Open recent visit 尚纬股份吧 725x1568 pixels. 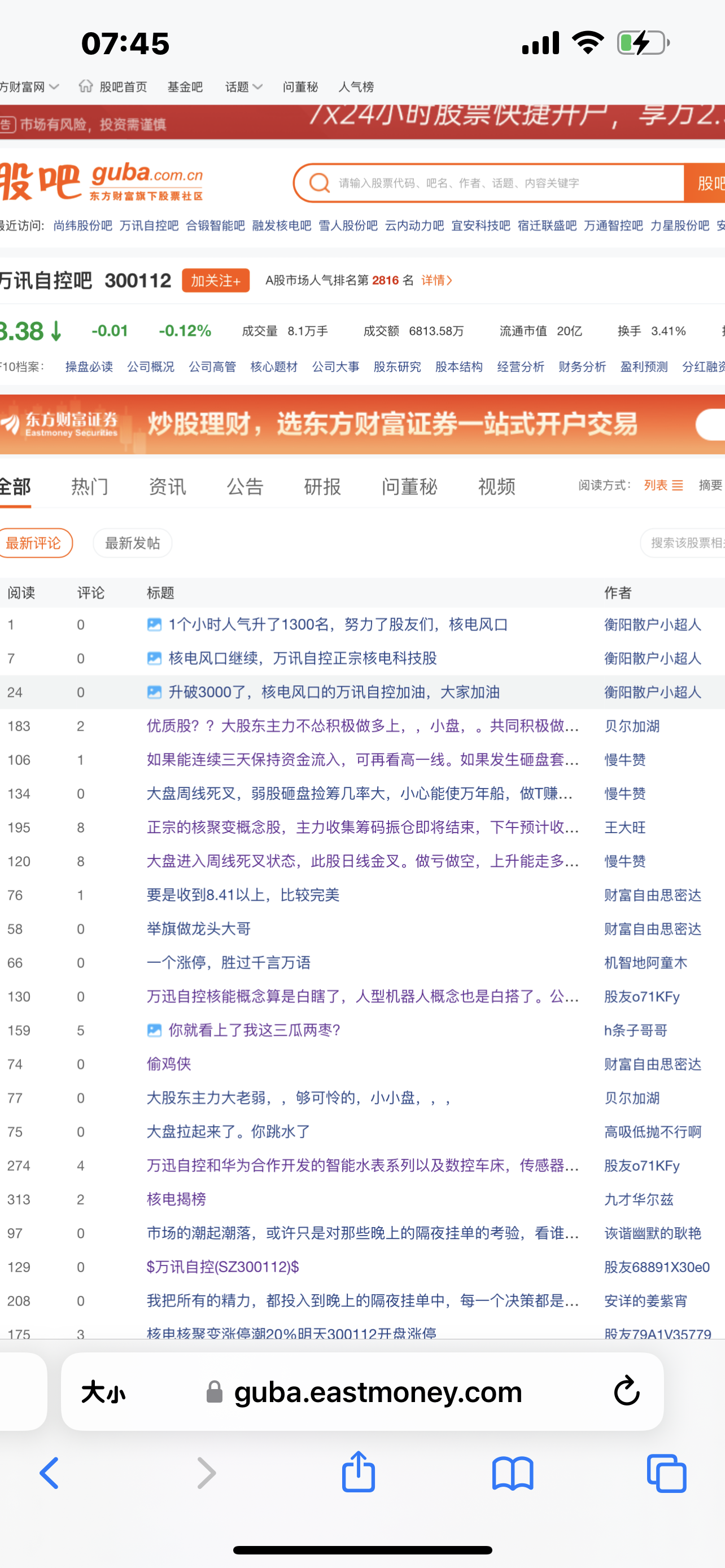(x=83, y=226)
